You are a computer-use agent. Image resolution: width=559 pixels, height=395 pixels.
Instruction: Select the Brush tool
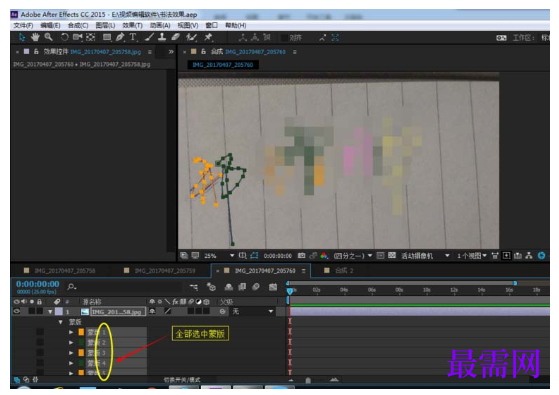[149, 37]
